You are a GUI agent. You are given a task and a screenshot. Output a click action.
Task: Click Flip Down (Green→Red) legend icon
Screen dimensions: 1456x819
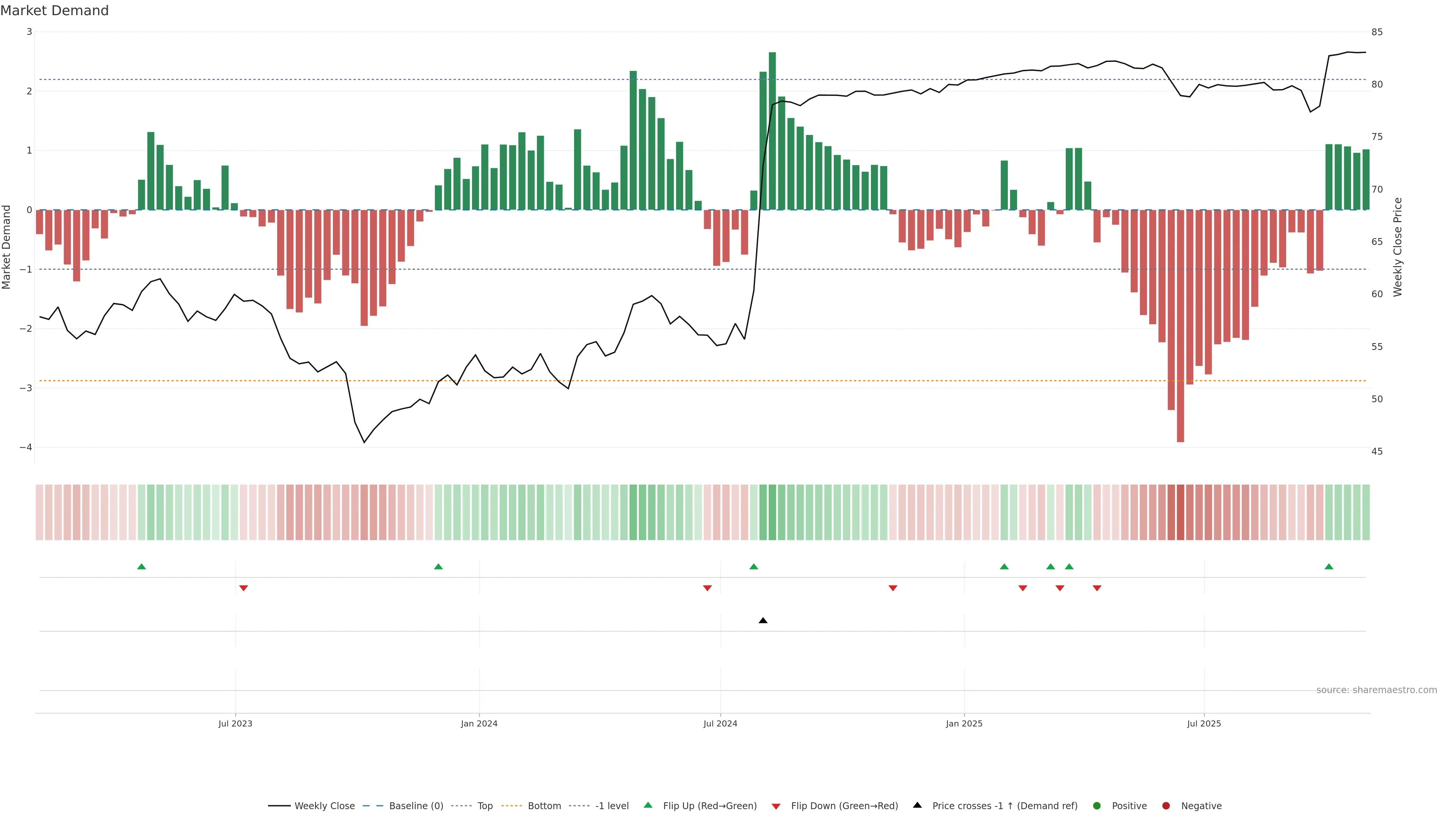776,806
